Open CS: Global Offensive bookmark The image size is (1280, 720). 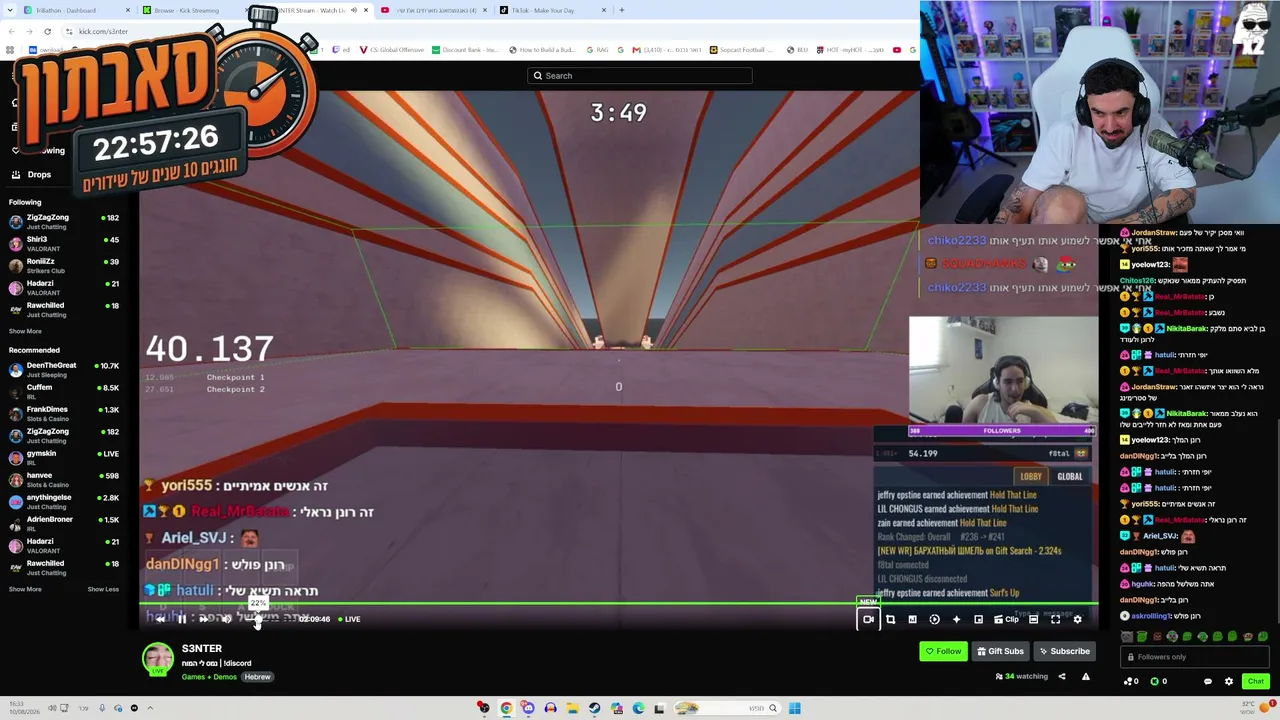point(392,50)
